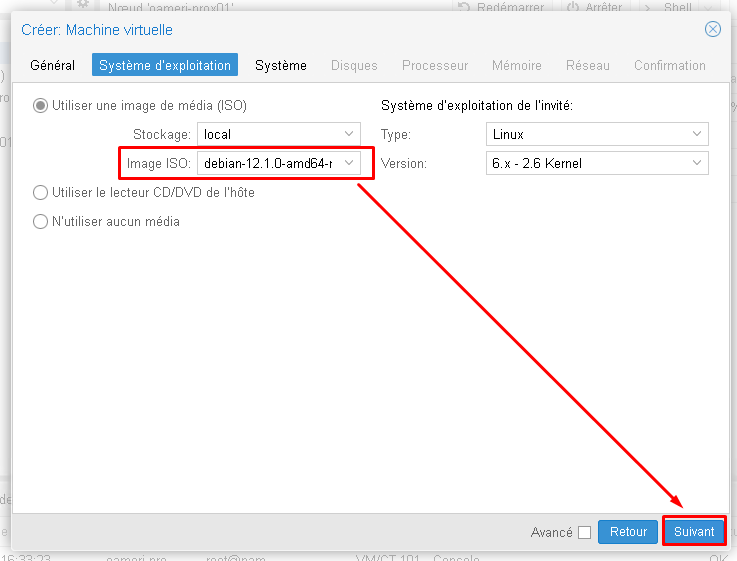Jump to the Confirmation tab

670,65
